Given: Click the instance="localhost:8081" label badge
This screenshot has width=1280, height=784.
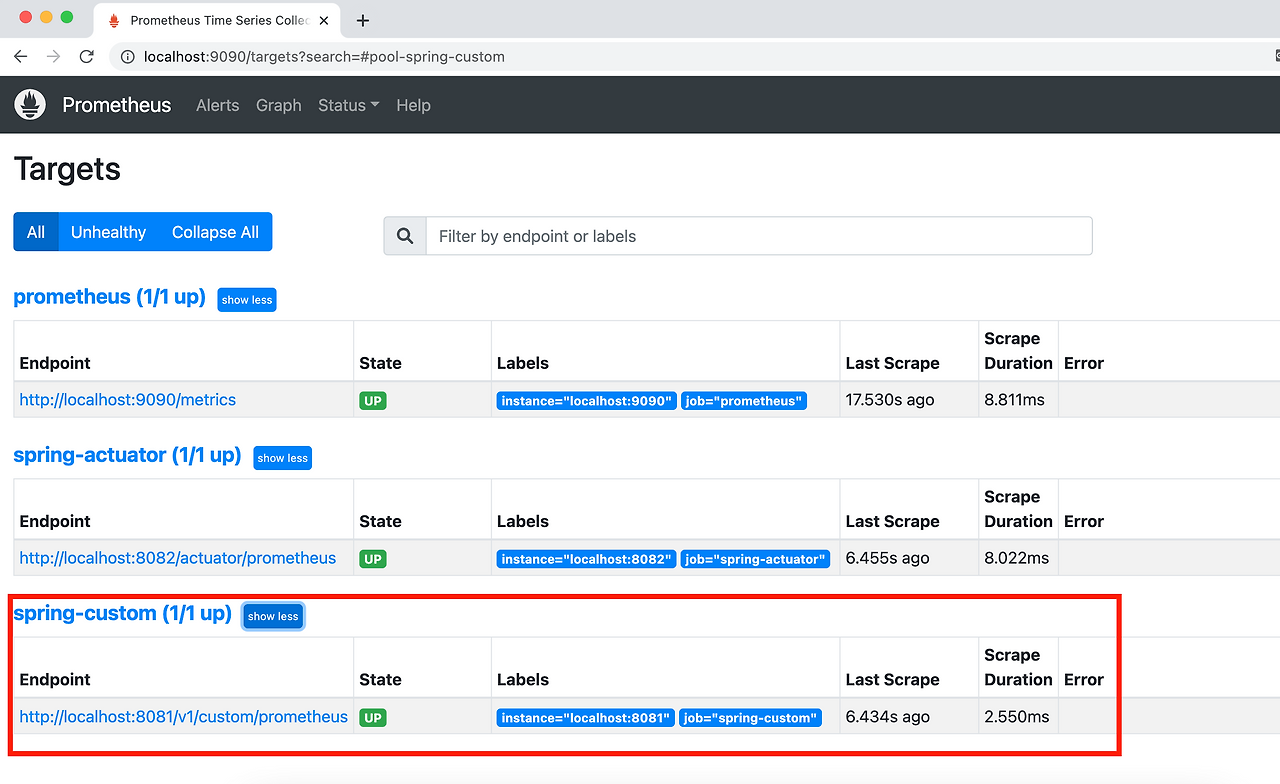Looking at the screenshot, I should [x=585, y=718].
